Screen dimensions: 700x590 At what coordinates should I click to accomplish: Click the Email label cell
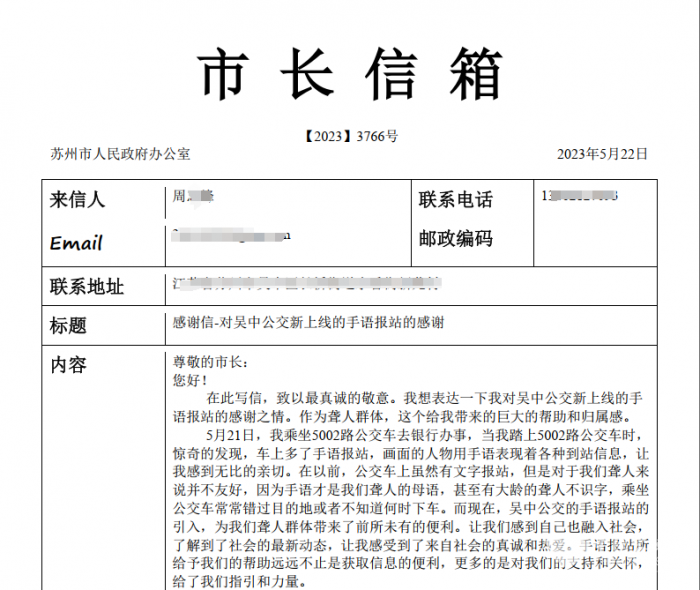76,242
